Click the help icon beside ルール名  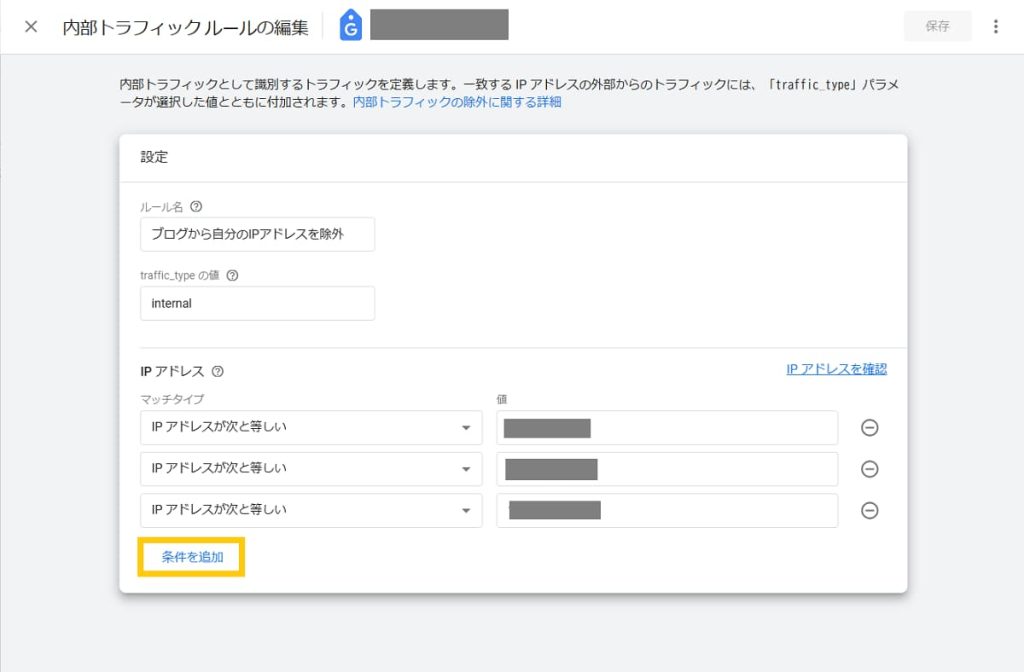tap(196, 207)
